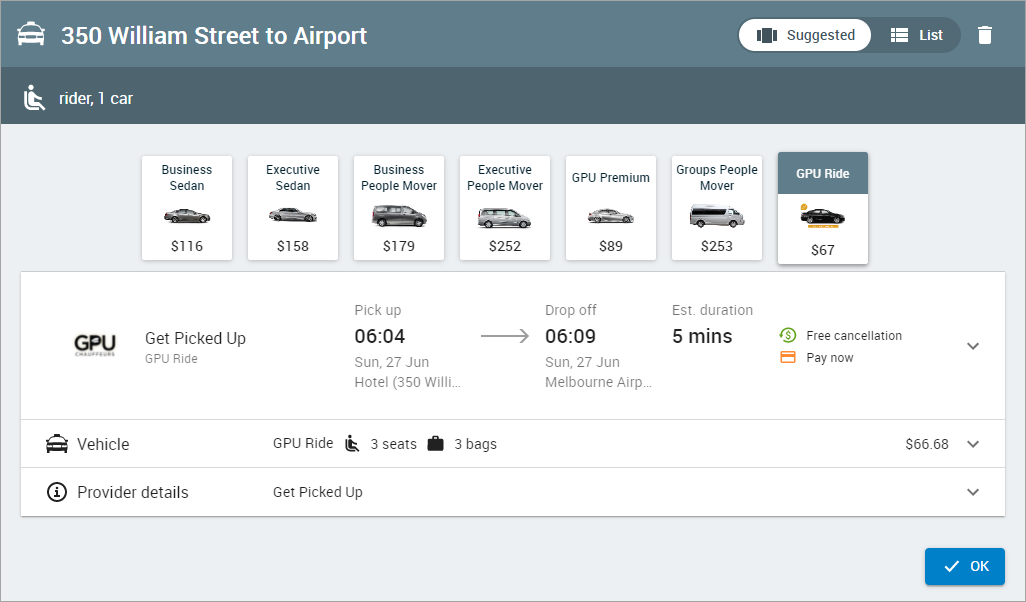The height and width of the screenshot is (602, 1026).
Task: Click the 'Hotel (350 Willi...' pickup location
Action: 408,382
